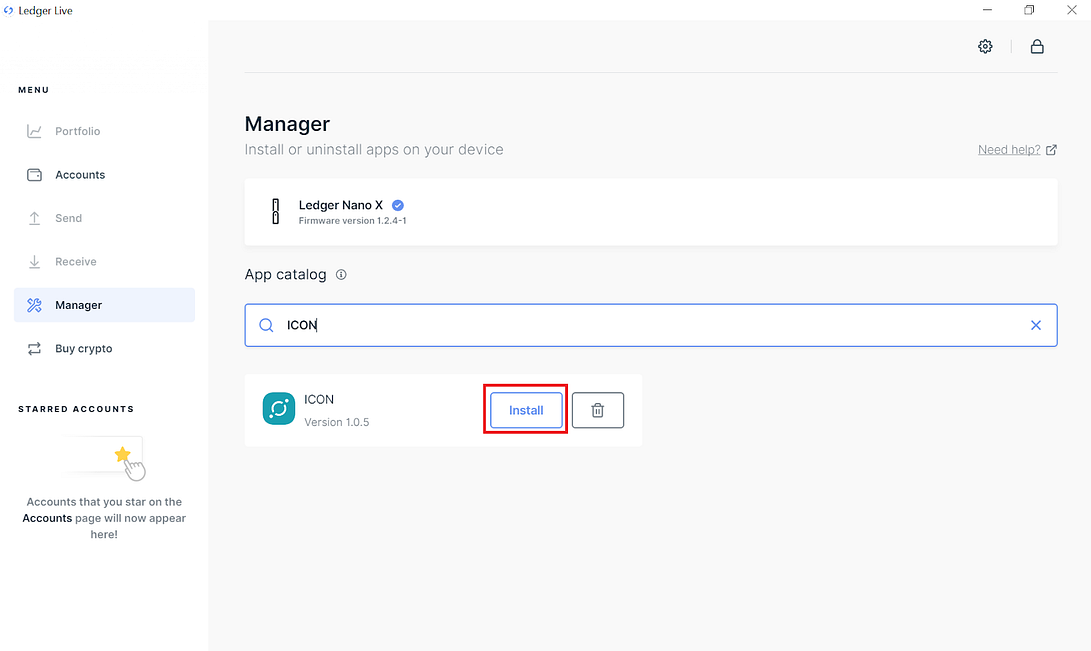Lock the app with the padlock icon

tap(1037, 47)
